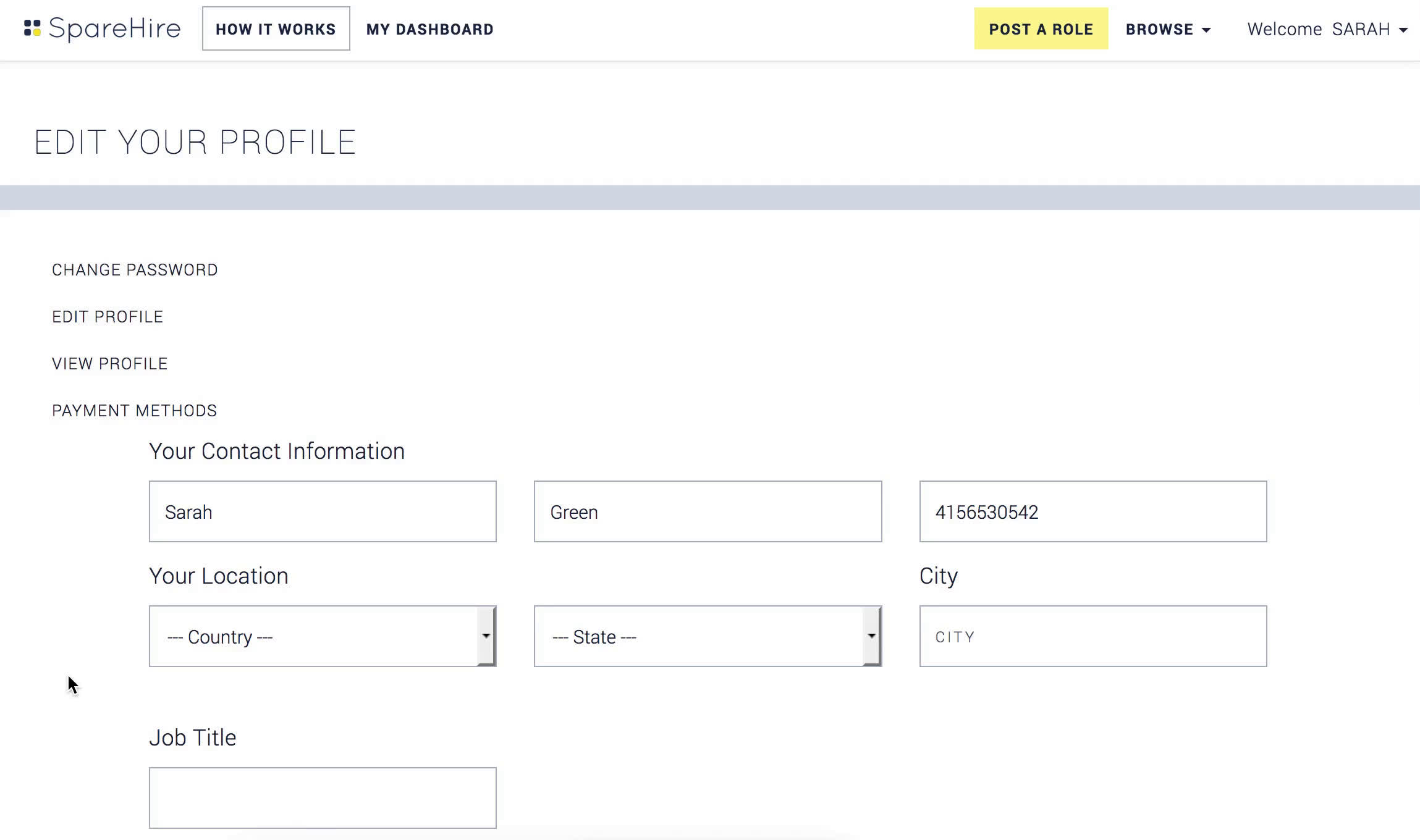Screen dimensions: 1420x840
Task: Click the MY DASHBOARD menu item
Action: click(430, 29)
